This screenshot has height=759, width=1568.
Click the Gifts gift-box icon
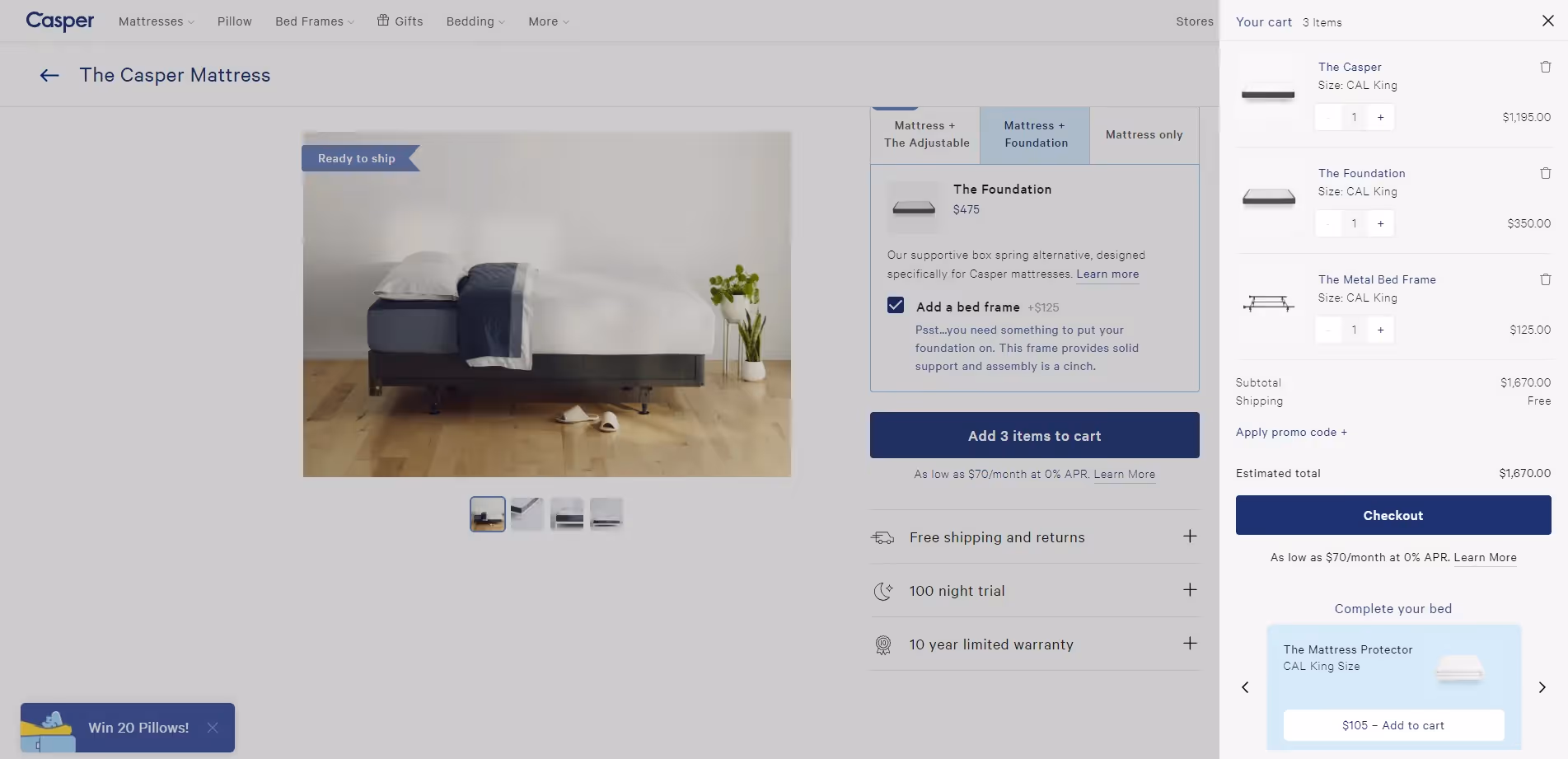383,21
